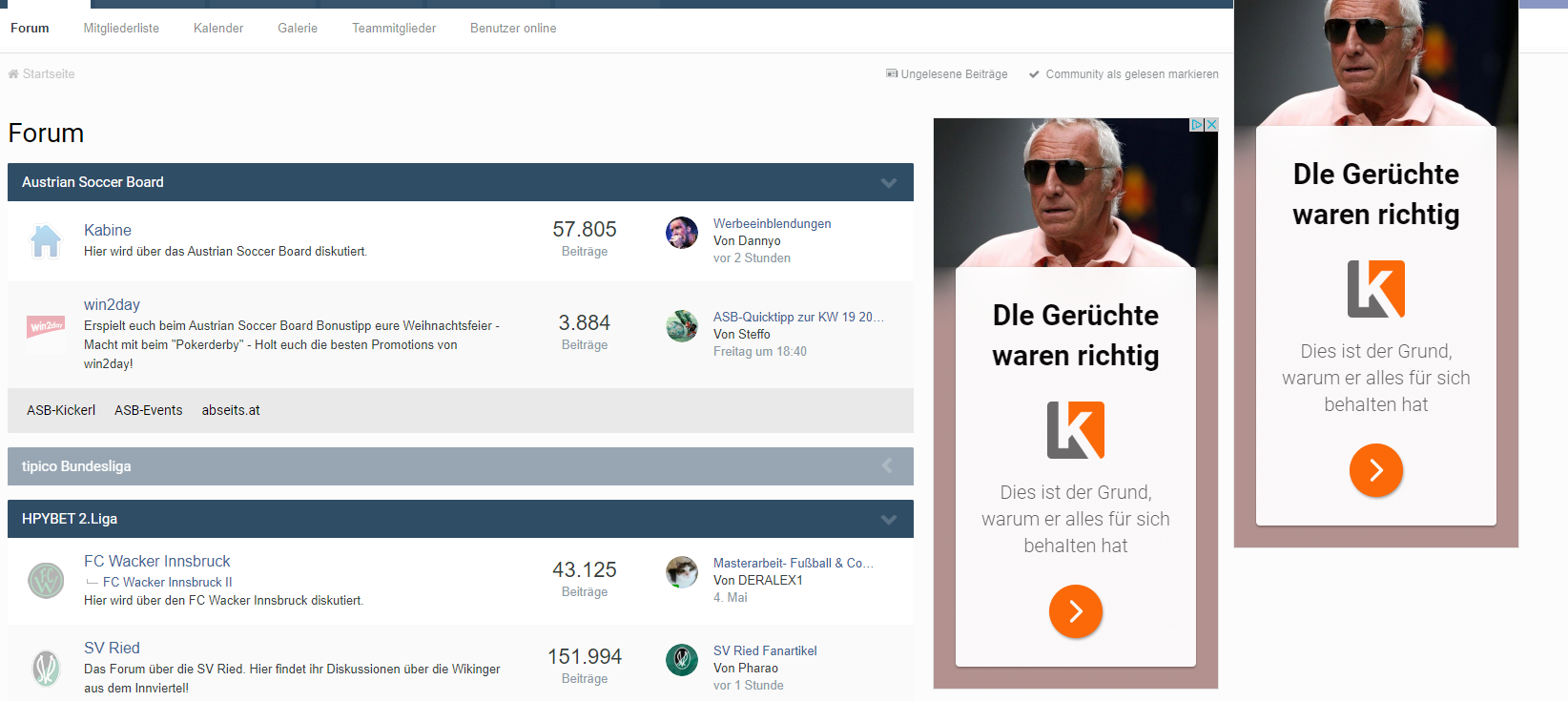The height and width of the screenshot is (701, 1568).
Task: Collapse the Austrian Soccer Board category
Action: (x=889, y=182)
